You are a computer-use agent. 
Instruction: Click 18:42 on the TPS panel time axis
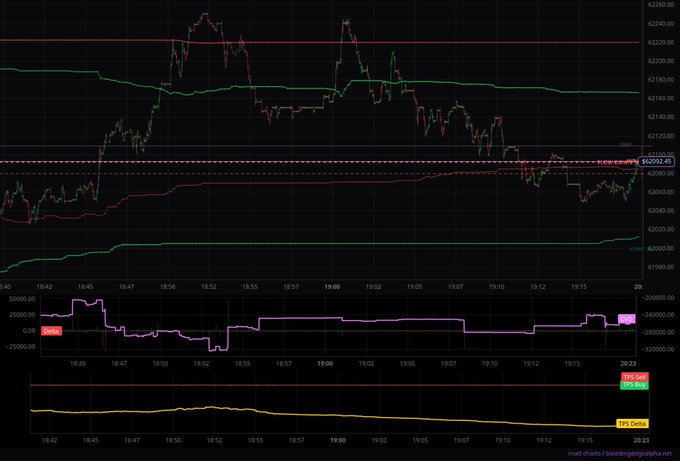point(49,440)
